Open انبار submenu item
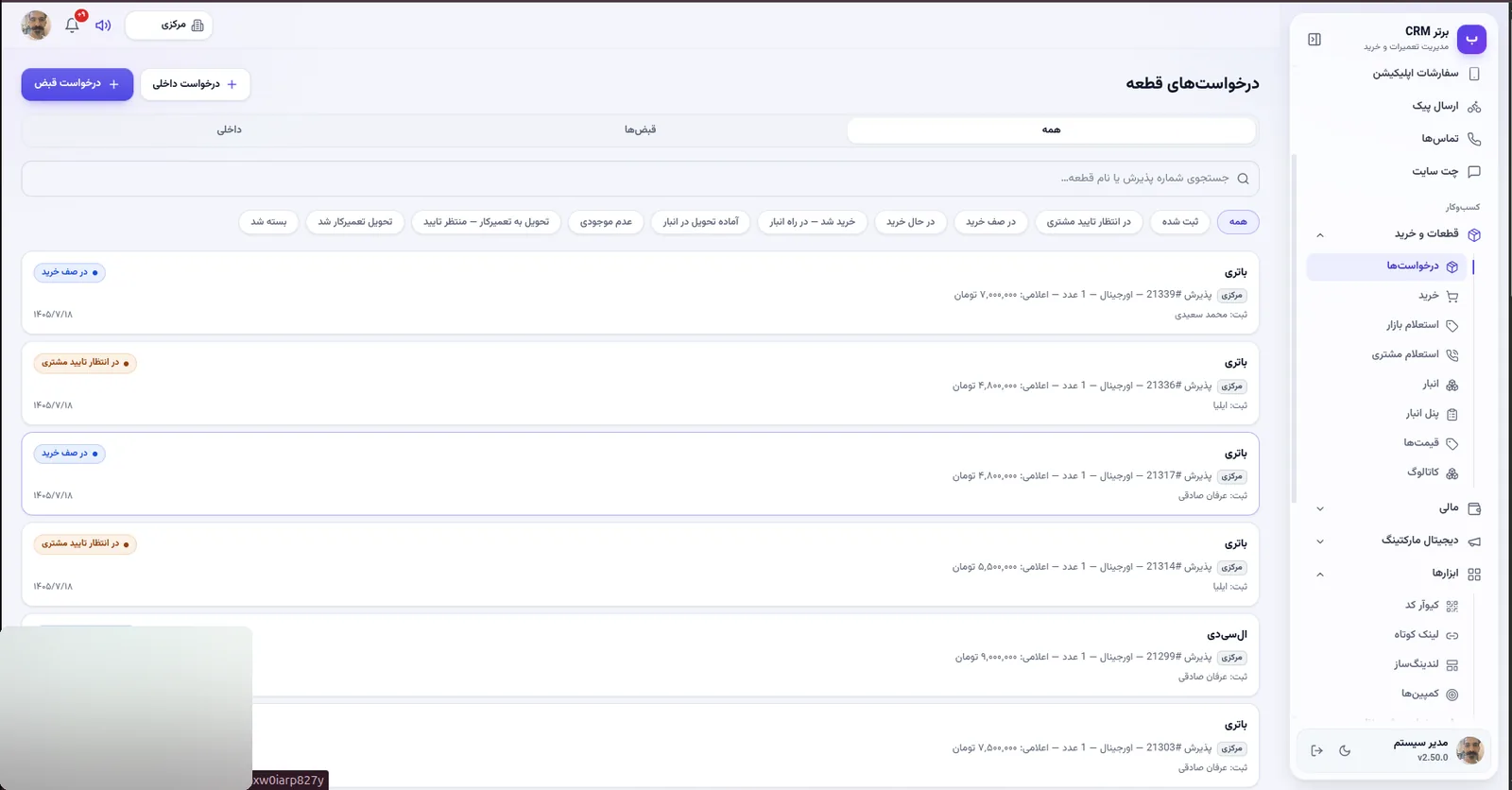 click(x=1439, y=385)
